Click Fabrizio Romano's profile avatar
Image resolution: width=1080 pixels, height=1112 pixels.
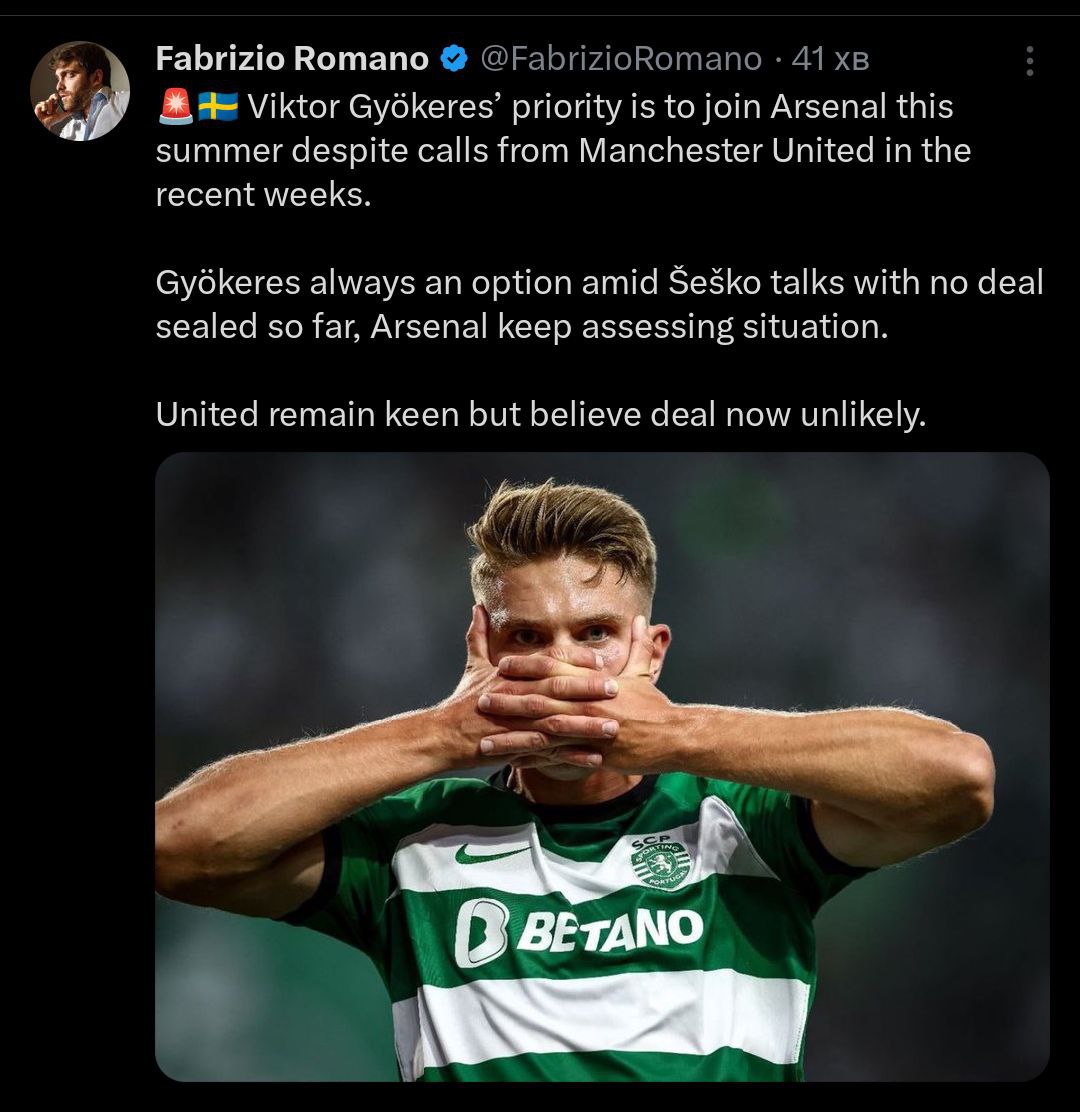pyautogui.click(x=80, y=91)
